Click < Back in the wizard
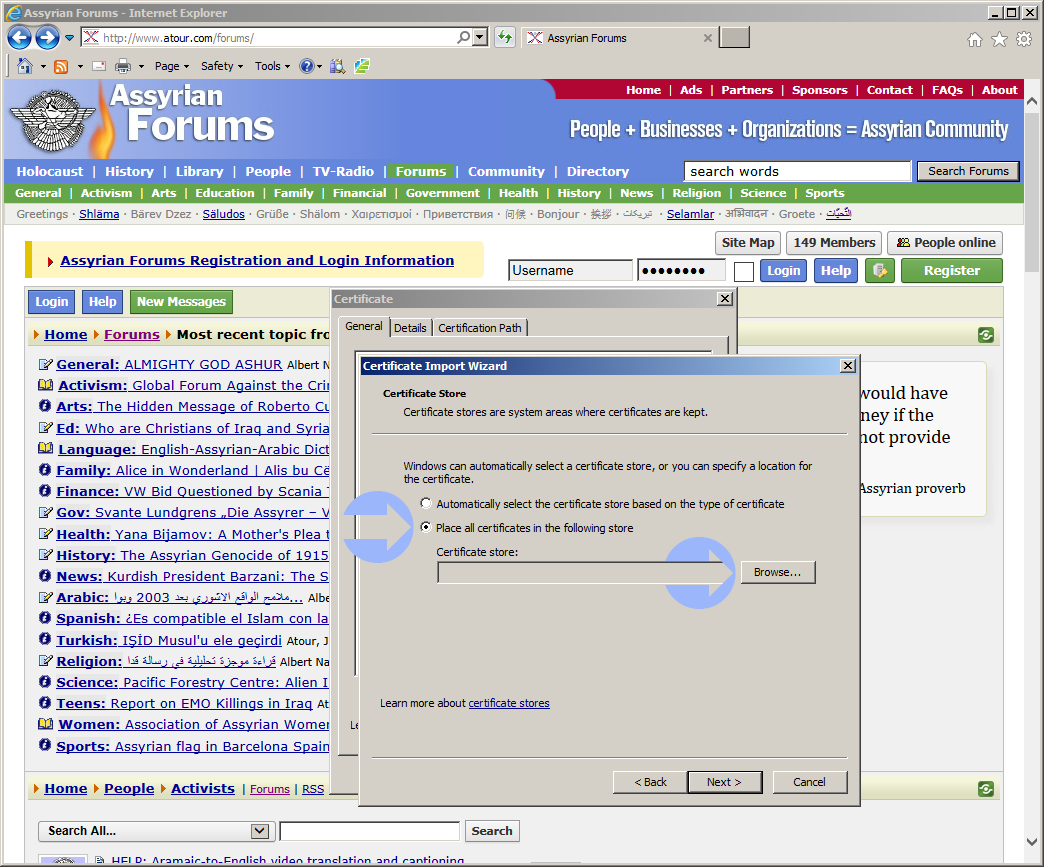The height and width of the screenshot is (867, 1044). (651, 782)
